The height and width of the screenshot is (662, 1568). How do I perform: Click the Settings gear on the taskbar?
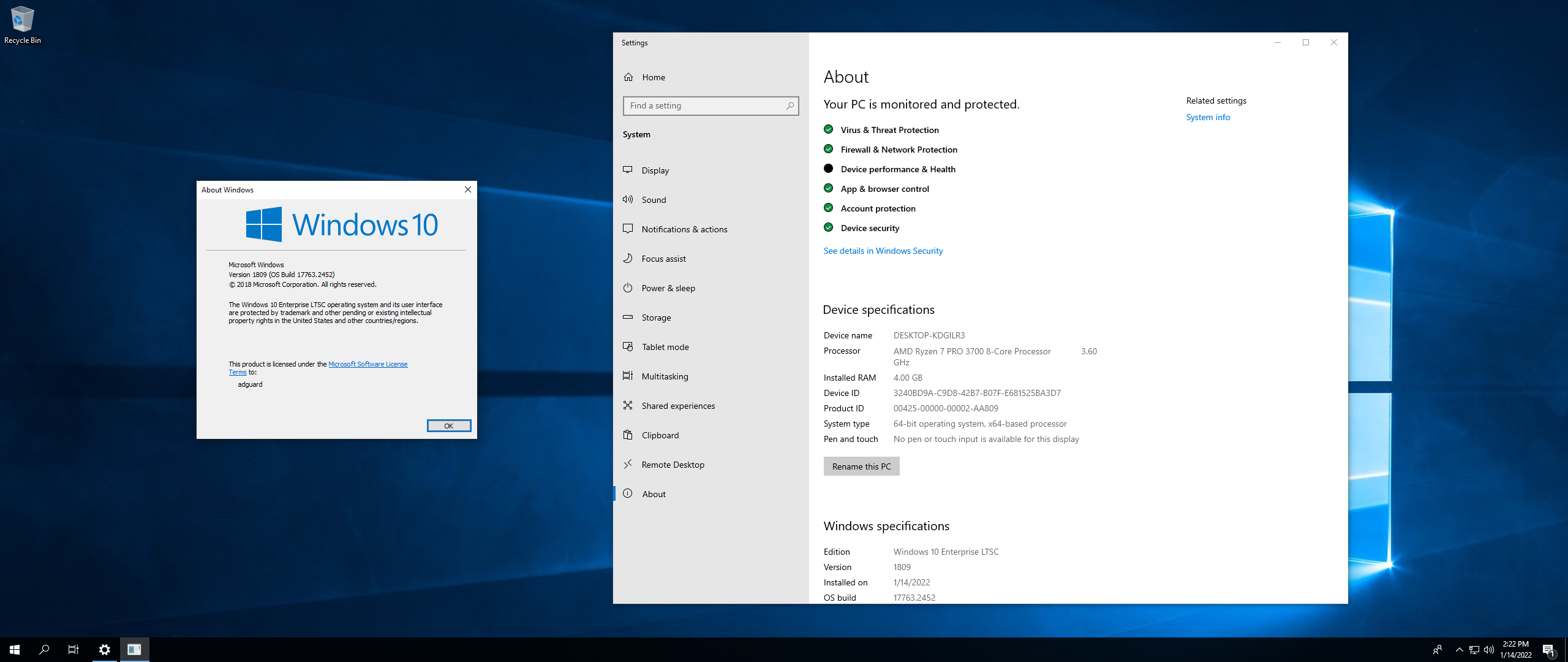coord(105,650)
